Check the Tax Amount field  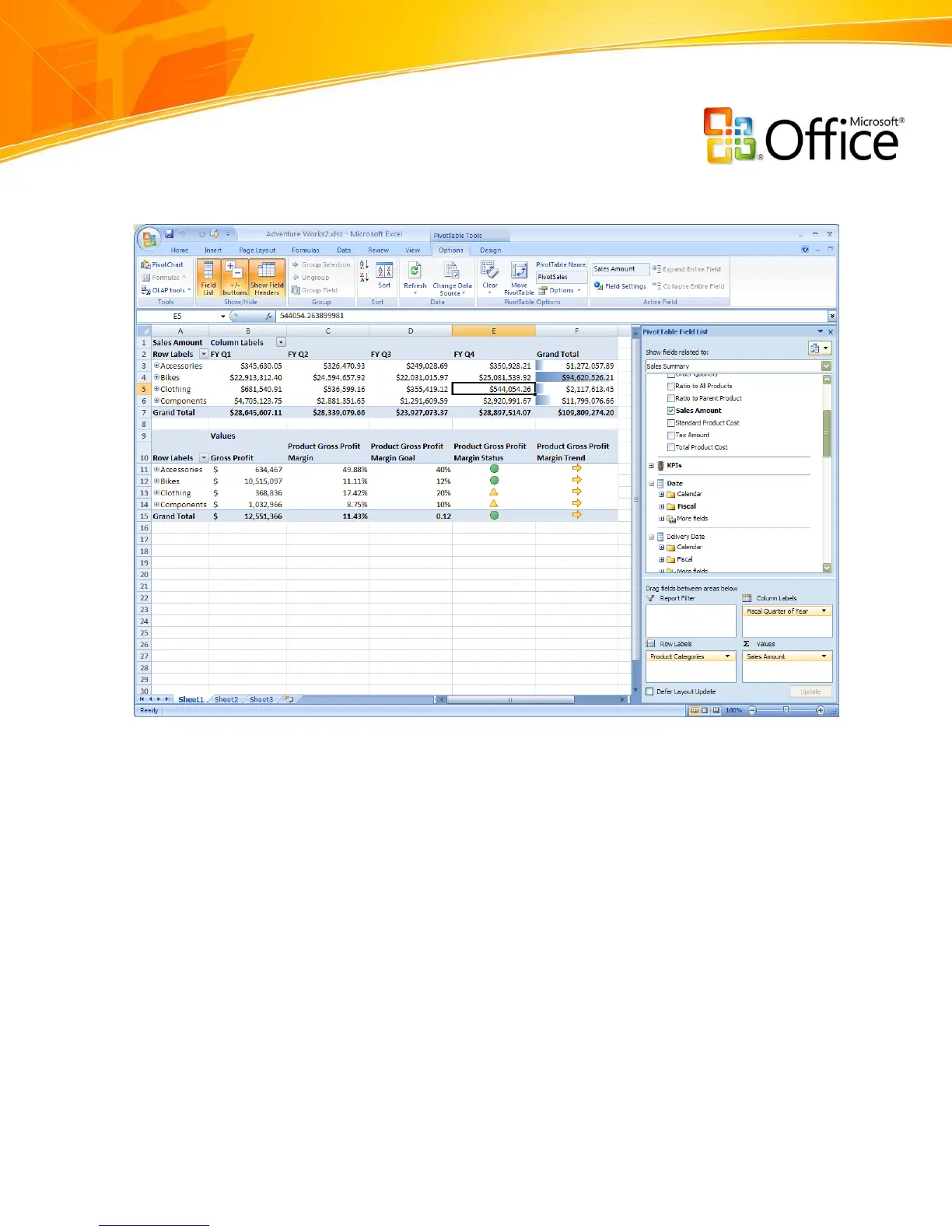(x=670, y=436)
